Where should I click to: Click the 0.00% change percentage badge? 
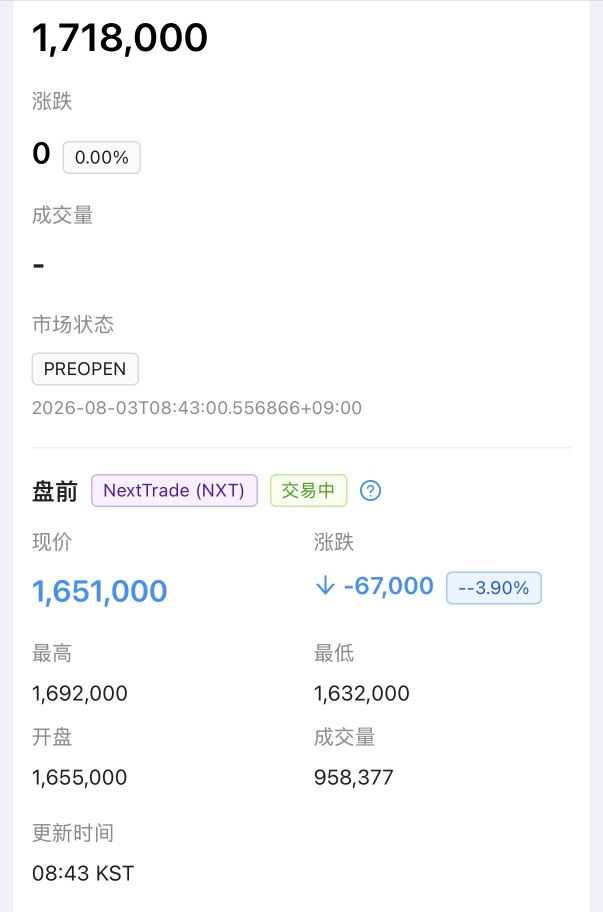tap(102, 158)
